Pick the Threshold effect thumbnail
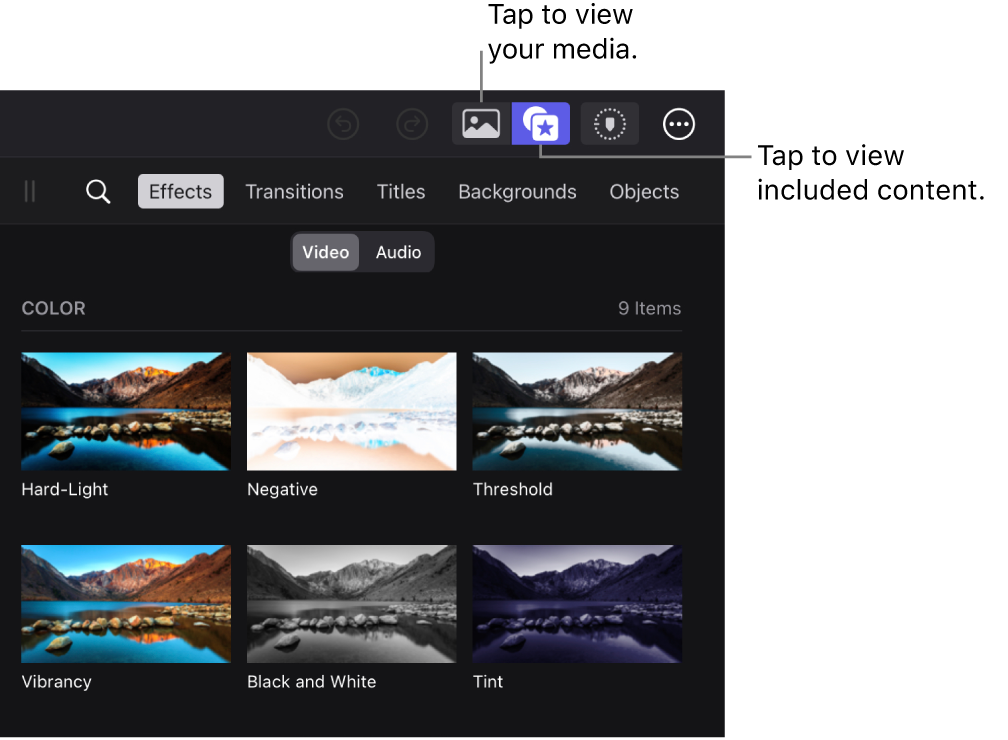Viewport: 1008px width, 740px height. pyautogui.click(x=577, y=411)
